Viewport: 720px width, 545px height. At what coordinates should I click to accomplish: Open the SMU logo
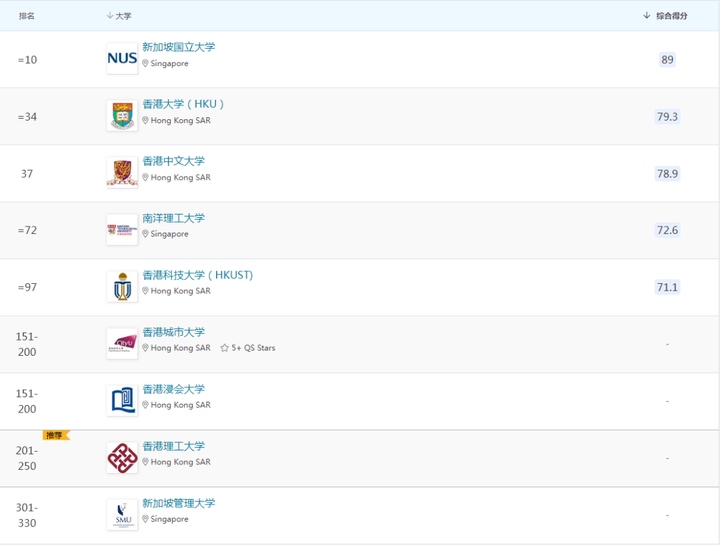click(x=122, y=515)
